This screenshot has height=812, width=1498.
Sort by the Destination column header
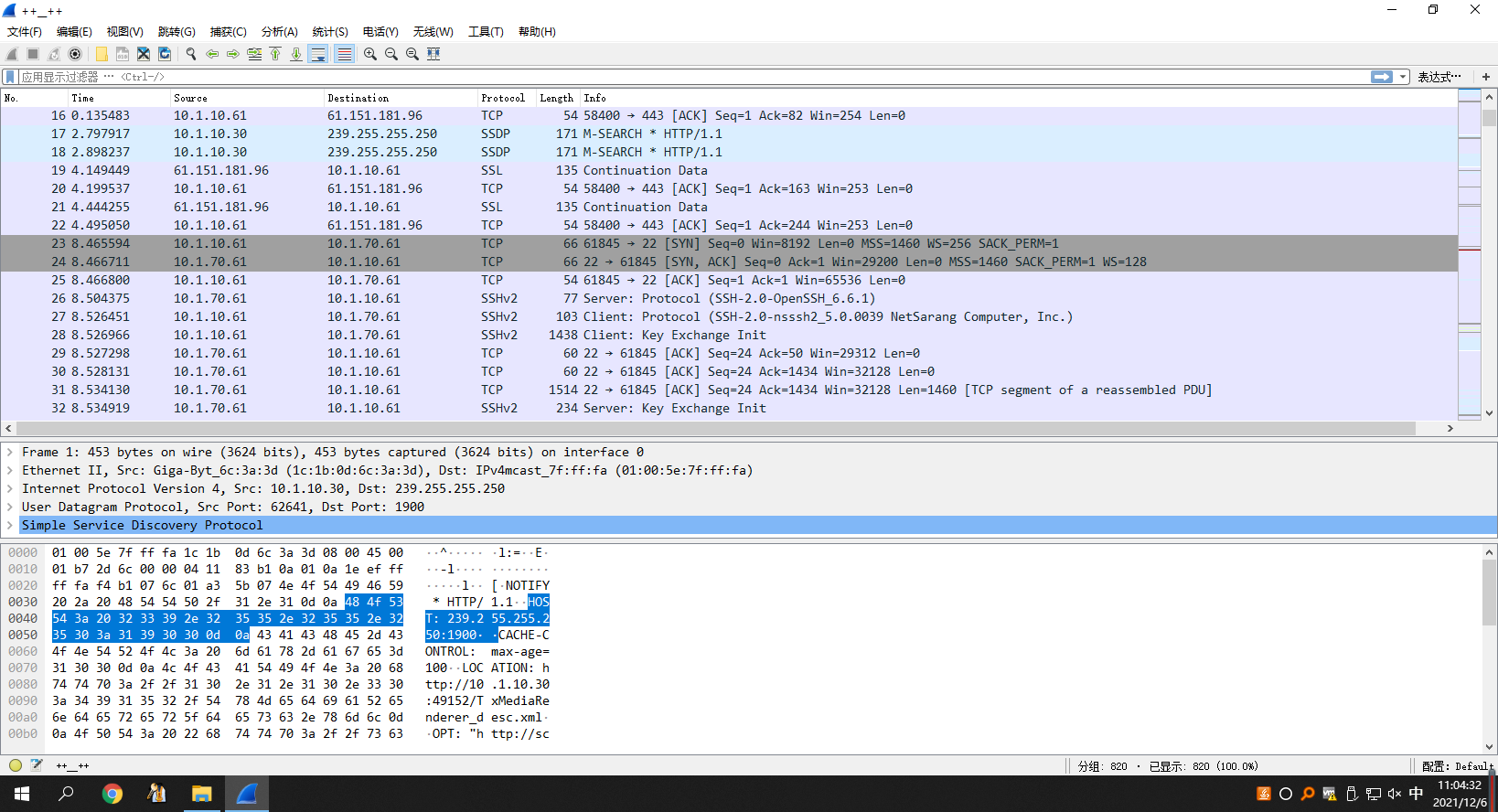coord(400,98)
